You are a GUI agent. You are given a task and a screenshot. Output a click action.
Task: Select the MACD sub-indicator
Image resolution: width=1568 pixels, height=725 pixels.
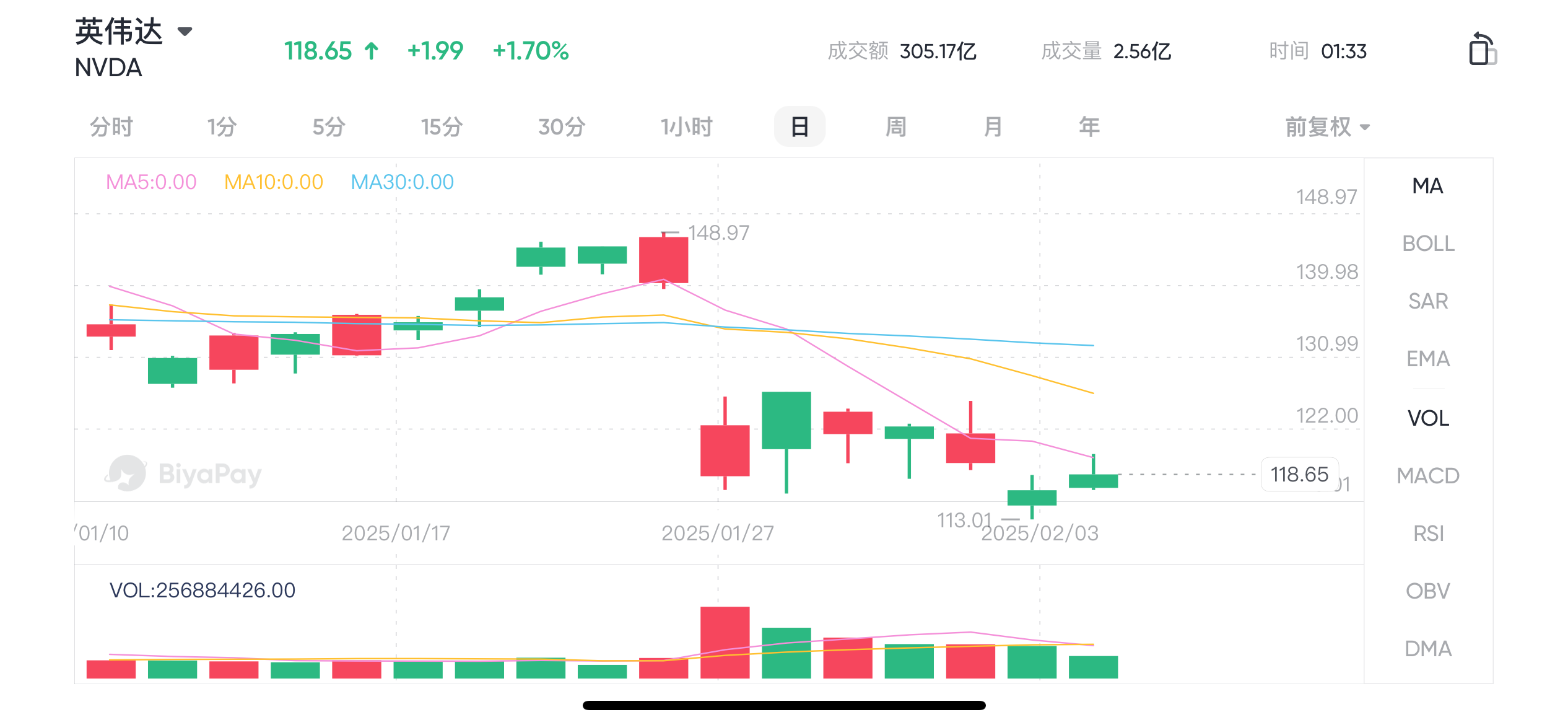[1428, 476]
